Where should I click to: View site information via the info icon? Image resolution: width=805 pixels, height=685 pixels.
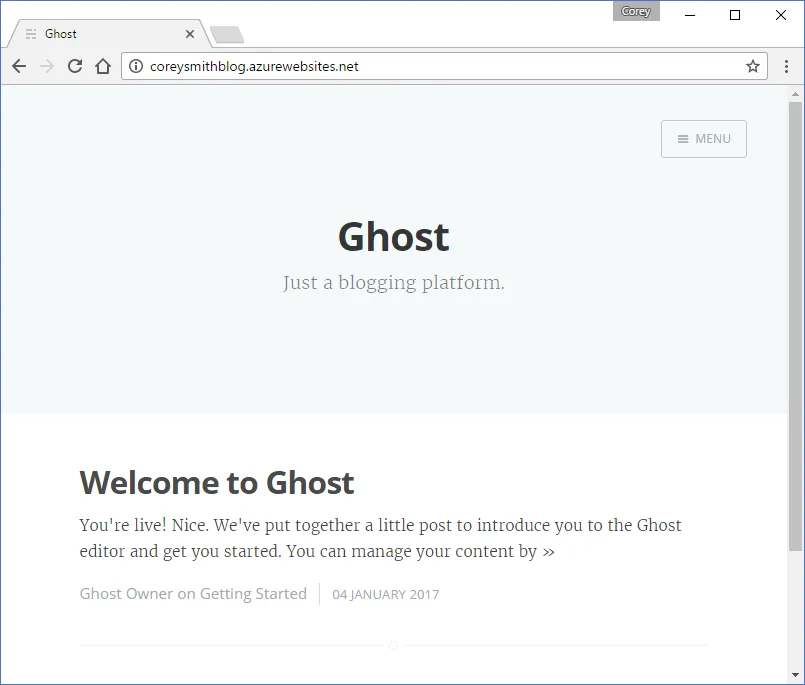(136, 66)
